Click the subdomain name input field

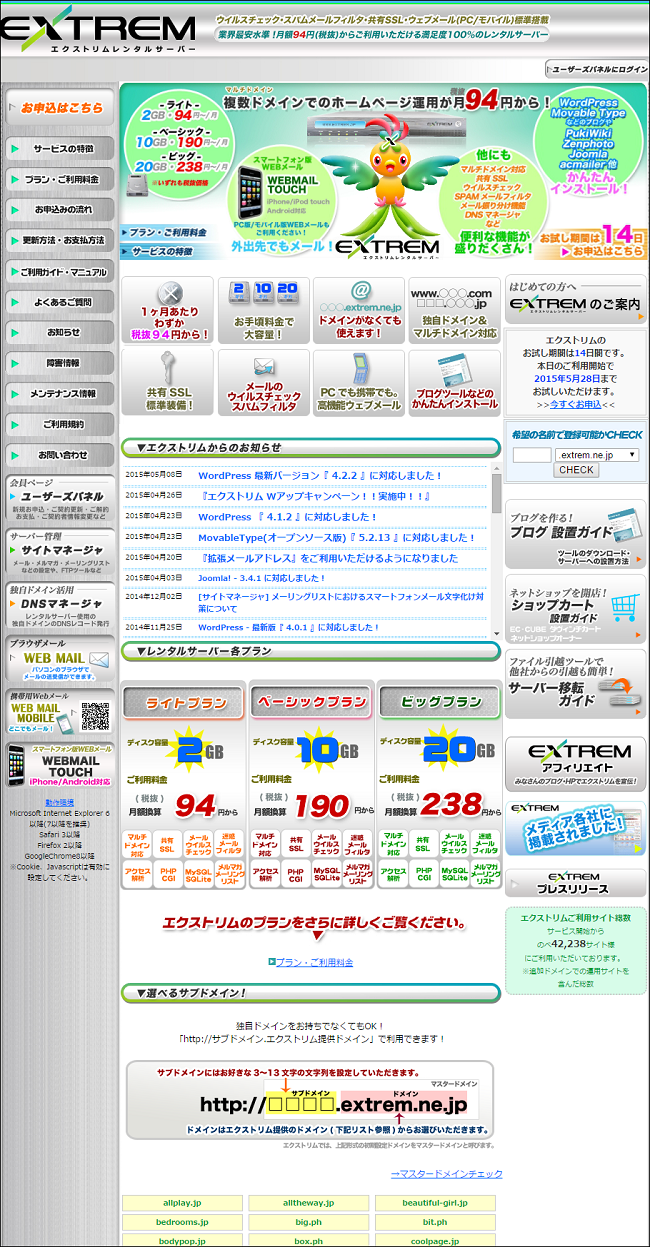532,455
